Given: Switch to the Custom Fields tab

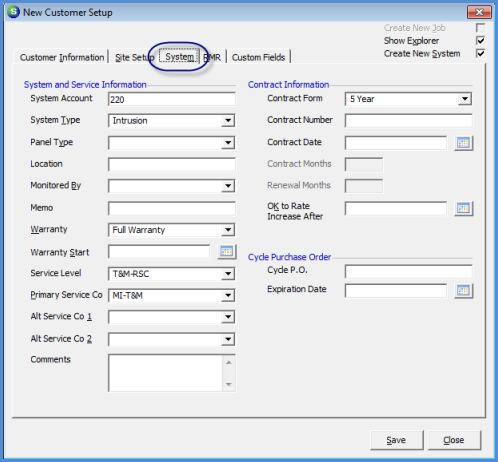Looking at the screenshot, I should click(258, 57).
